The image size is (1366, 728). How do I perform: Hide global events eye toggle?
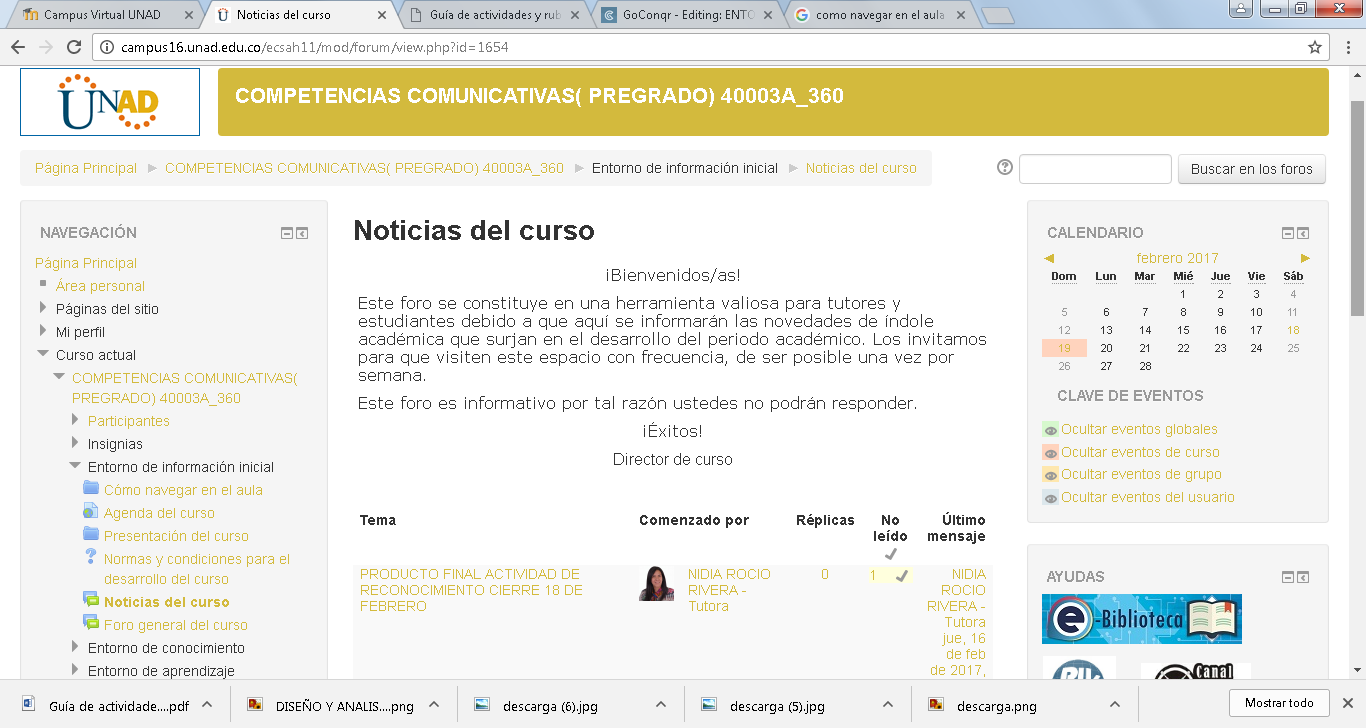tap(1050, 430)
